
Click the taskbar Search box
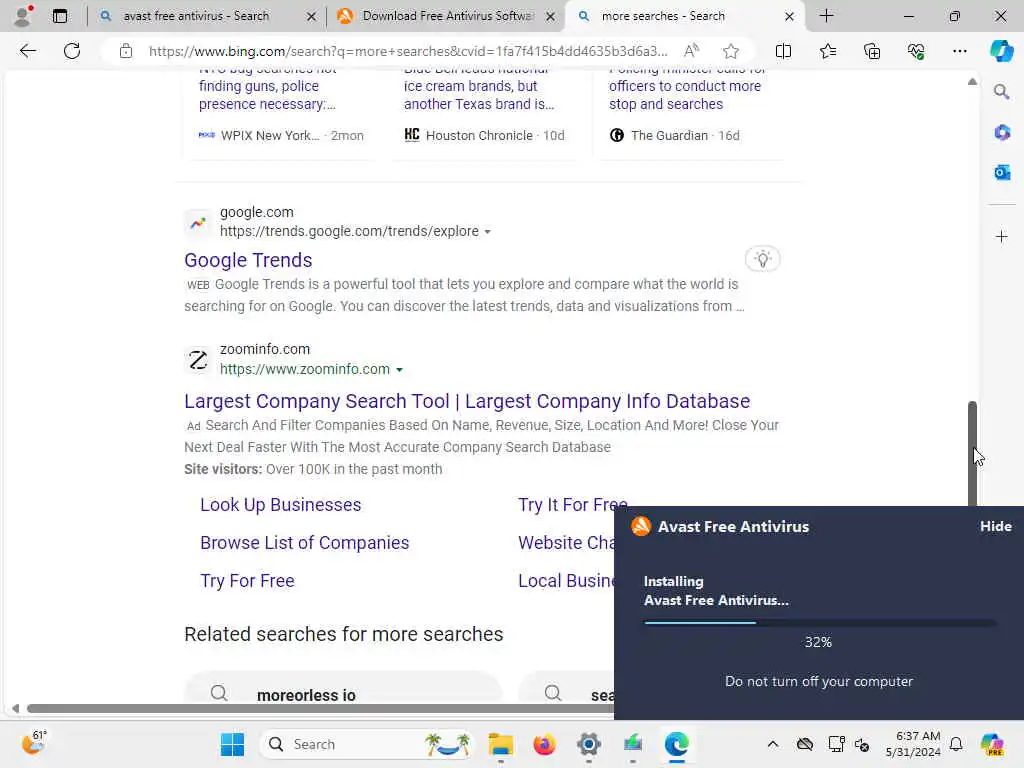click(366, 744)
